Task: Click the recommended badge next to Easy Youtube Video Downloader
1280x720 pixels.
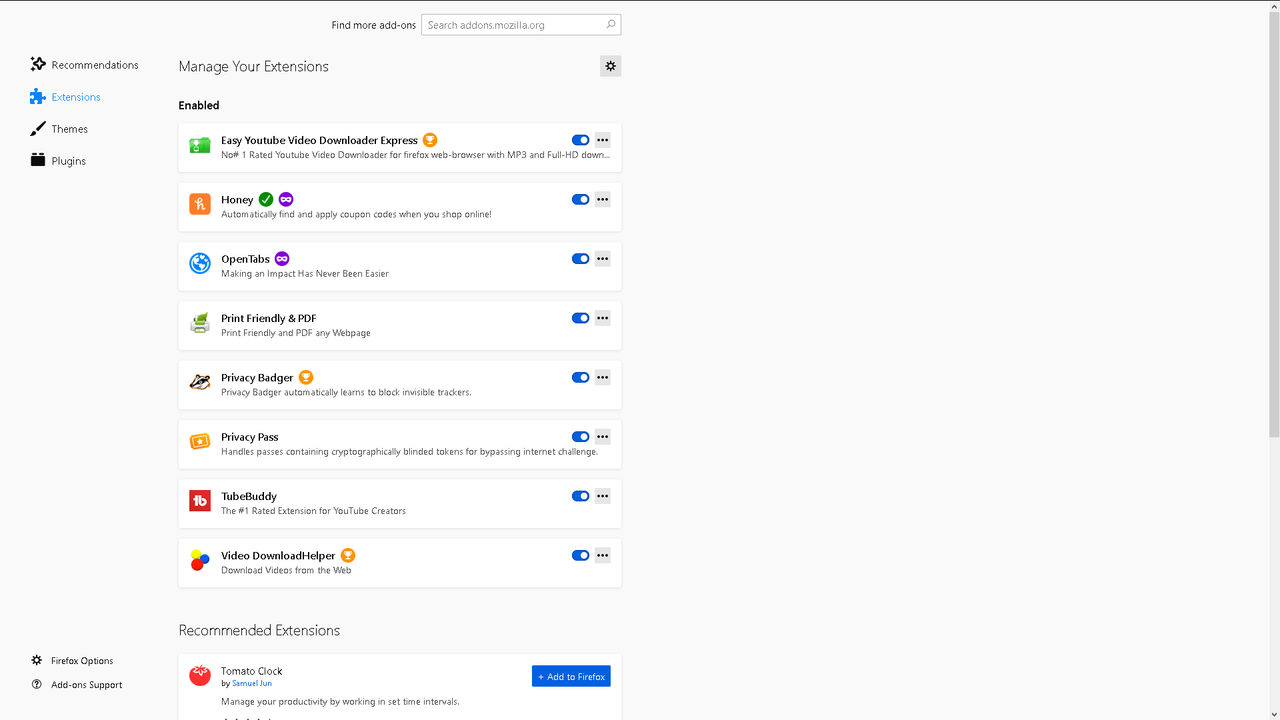Action: (430, 140)
